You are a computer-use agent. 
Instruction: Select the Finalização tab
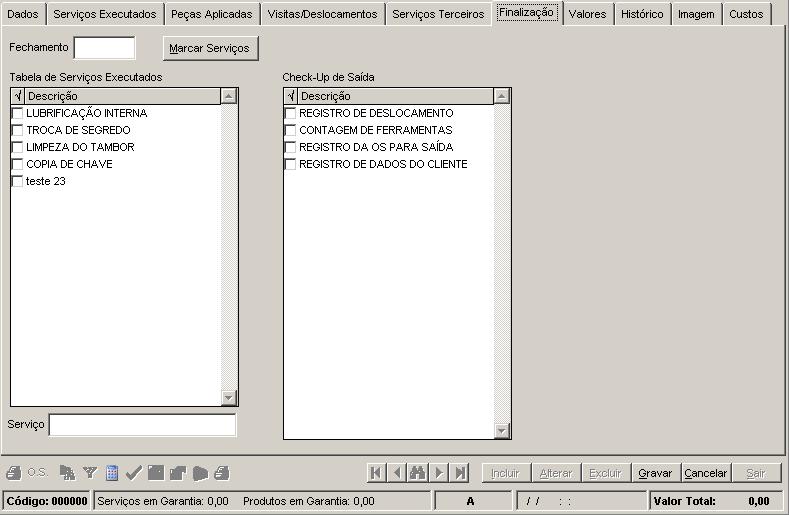point(526,13)
